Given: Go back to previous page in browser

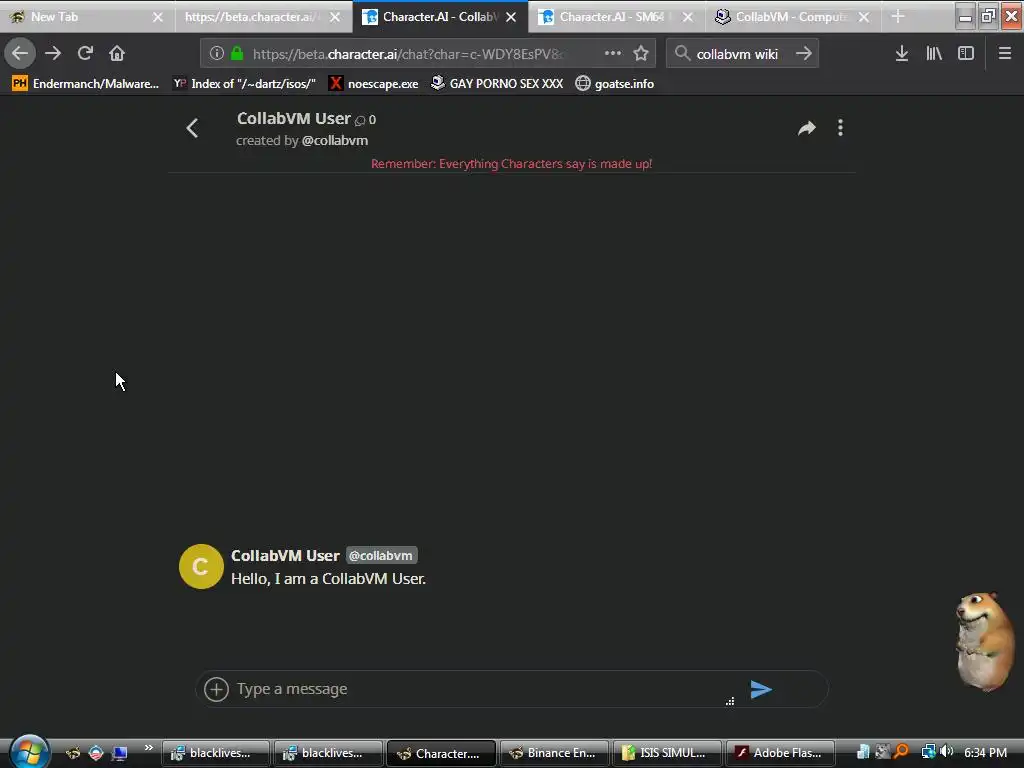Looking at the screenshot, I should click(20, 54).
